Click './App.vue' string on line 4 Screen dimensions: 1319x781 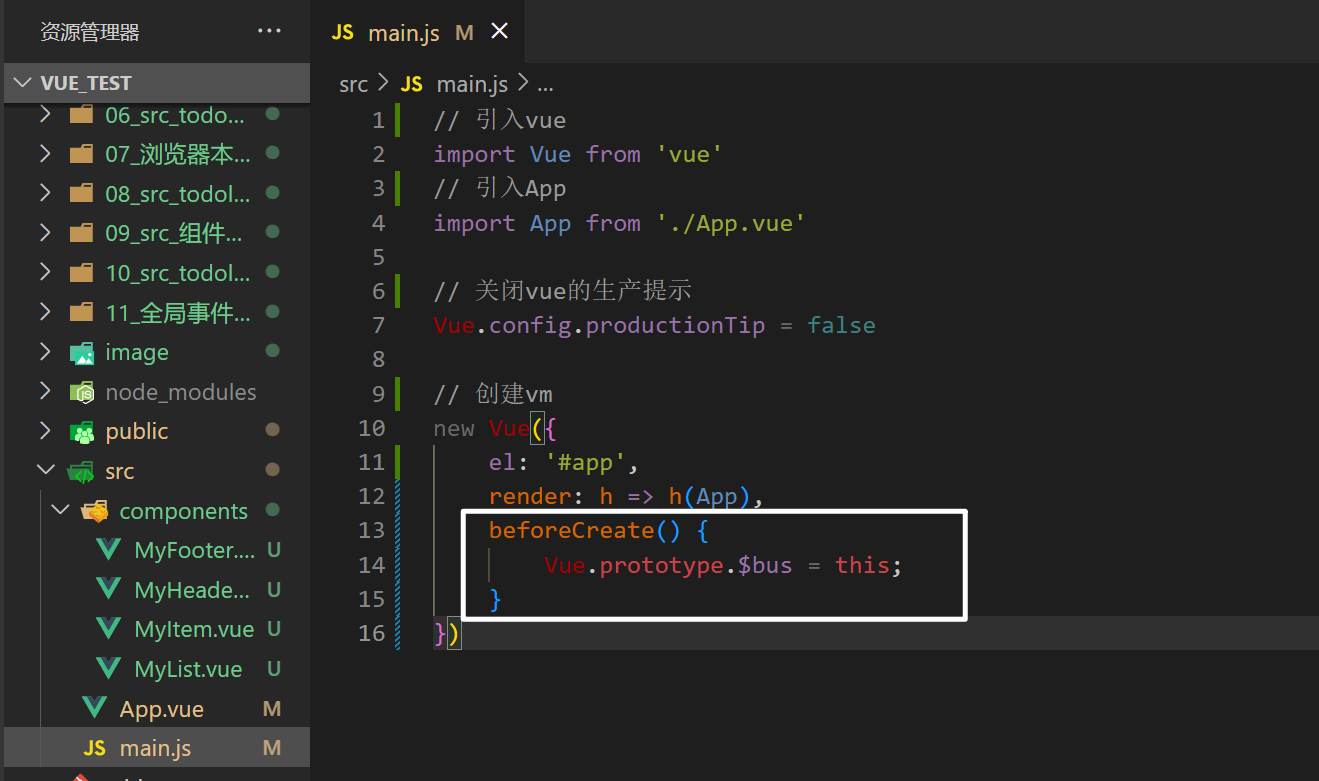[x=730, y=223]
